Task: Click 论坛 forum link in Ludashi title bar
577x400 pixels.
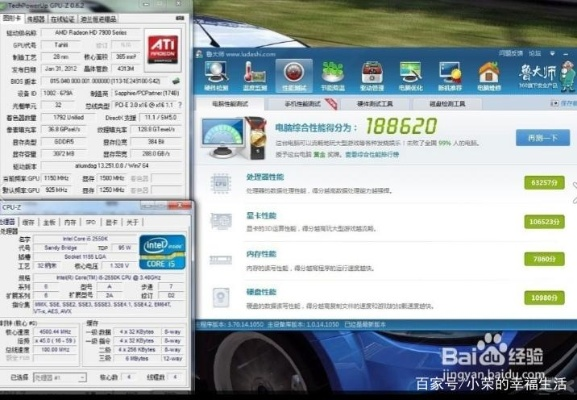Action: tap(535, 54)
